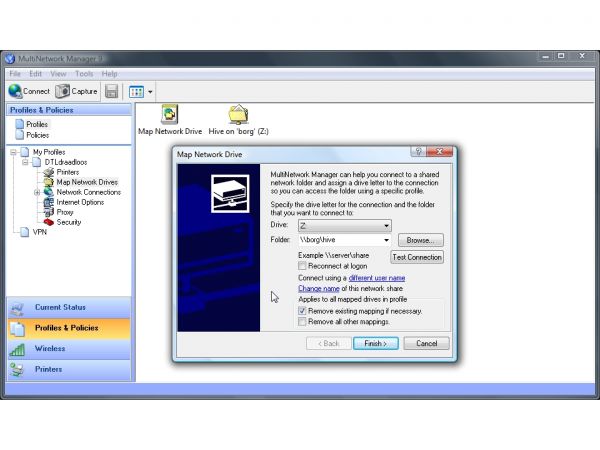
Task: Click the Printers icon under DTLdraadloos
Action: tap(49, 172)
